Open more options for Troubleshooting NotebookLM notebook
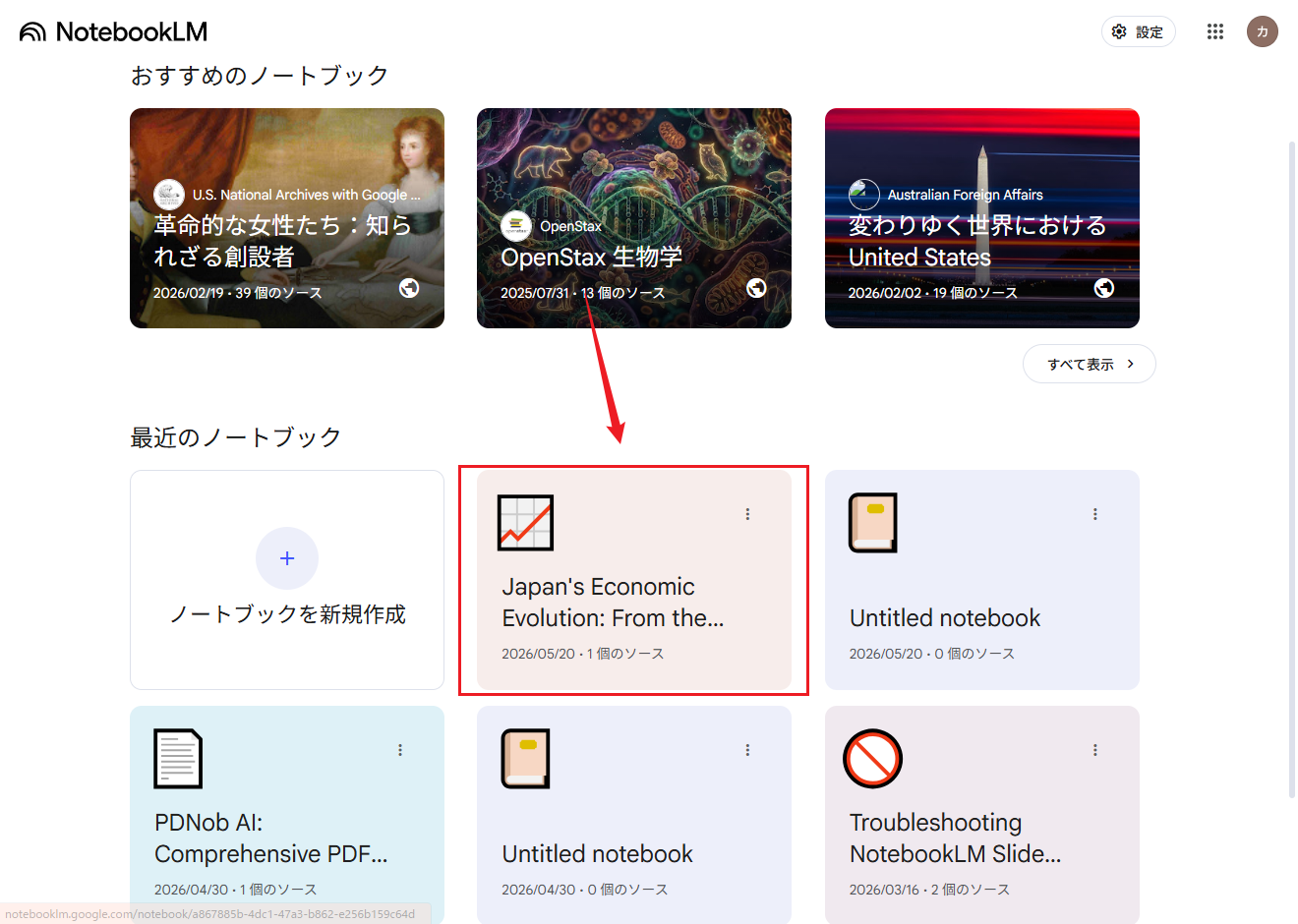 (x=1095, y=750)
